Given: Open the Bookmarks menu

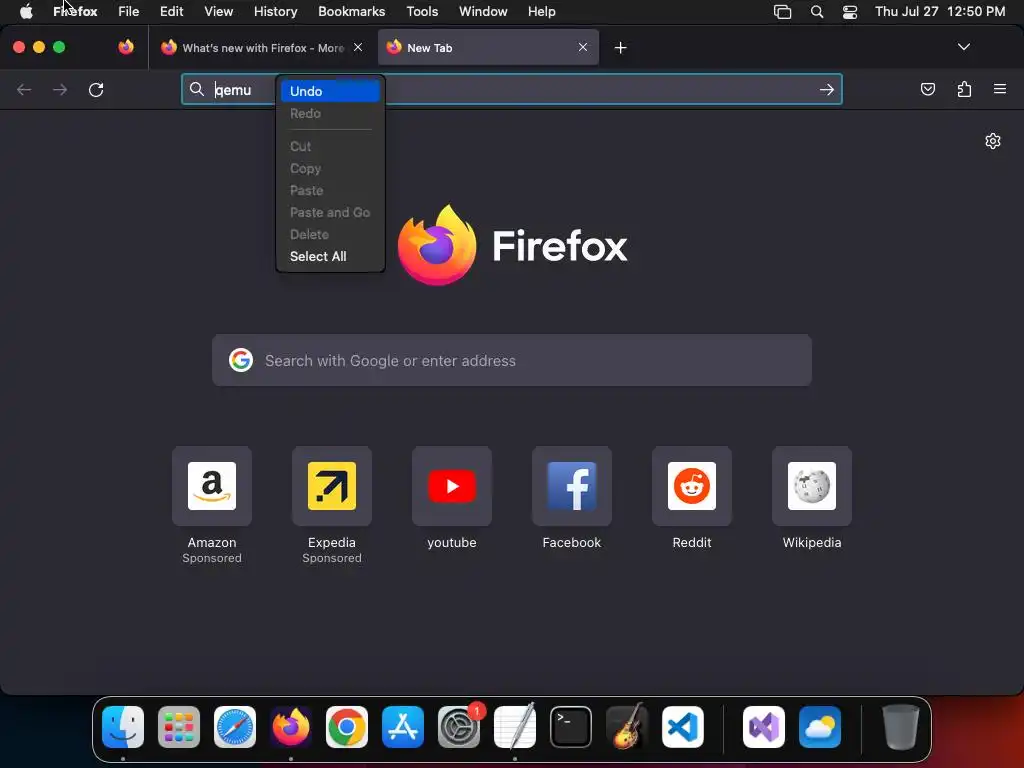Looking at the screenshot, I should (351, 12).
